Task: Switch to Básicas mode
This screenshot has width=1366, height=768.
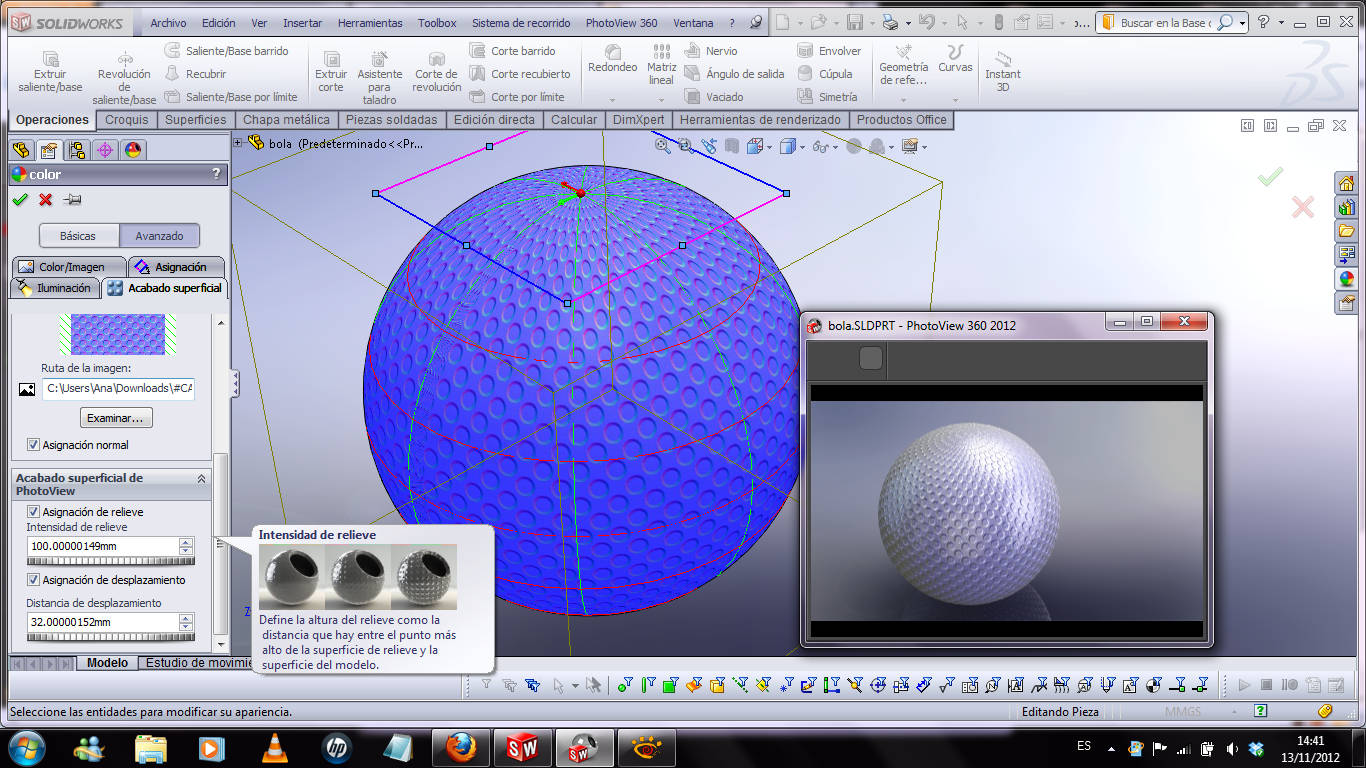Action: pos(78,236)
